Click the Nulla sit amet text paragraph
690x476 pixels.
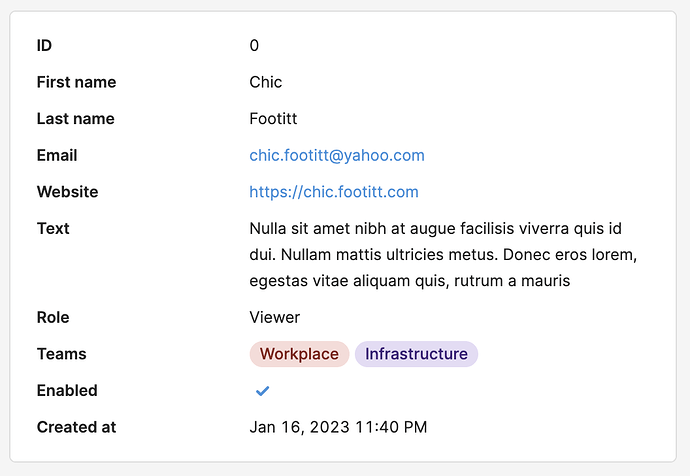[x=443, y=254]
